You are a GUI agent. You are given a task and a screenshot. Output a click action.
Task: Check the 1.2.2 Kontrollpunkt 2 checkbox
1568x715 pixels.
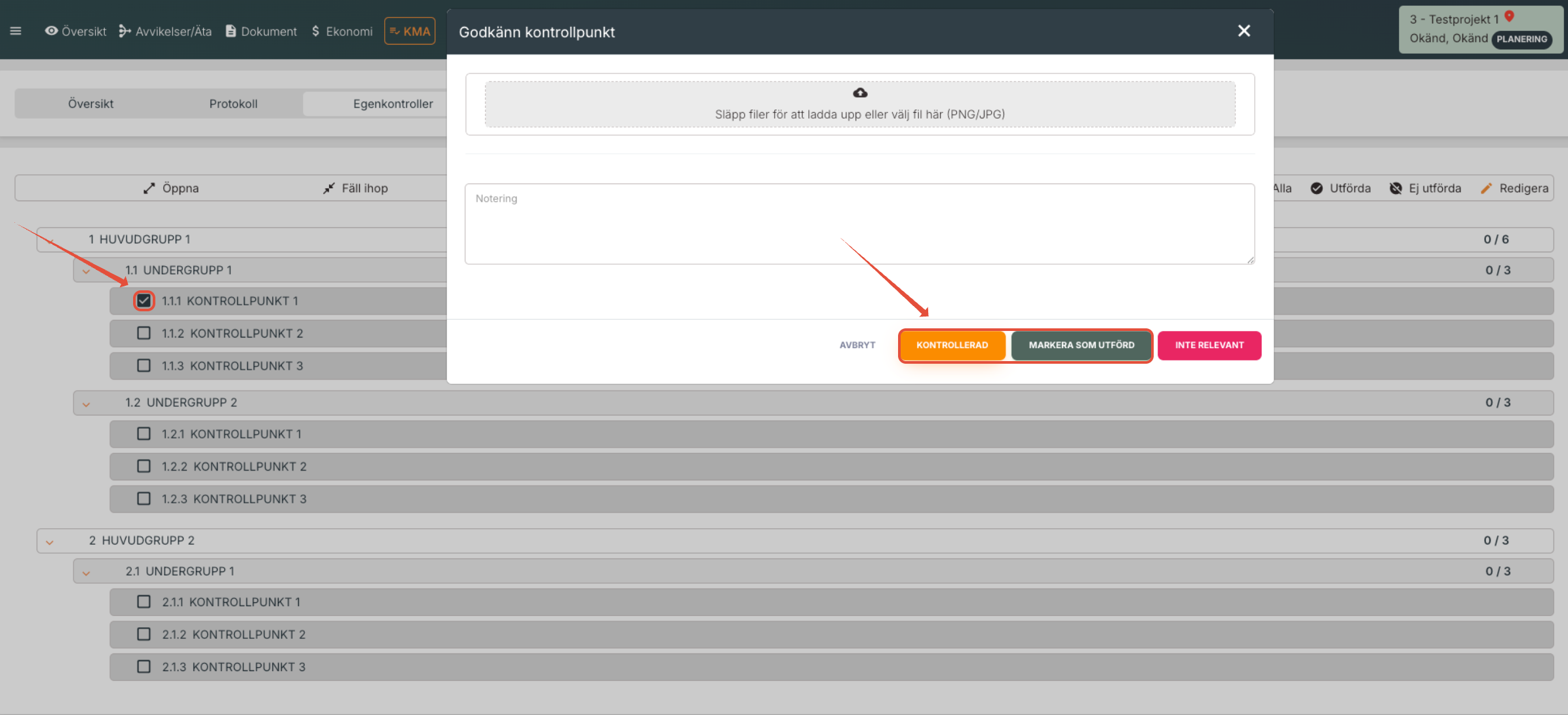click(x=144, y=466)
